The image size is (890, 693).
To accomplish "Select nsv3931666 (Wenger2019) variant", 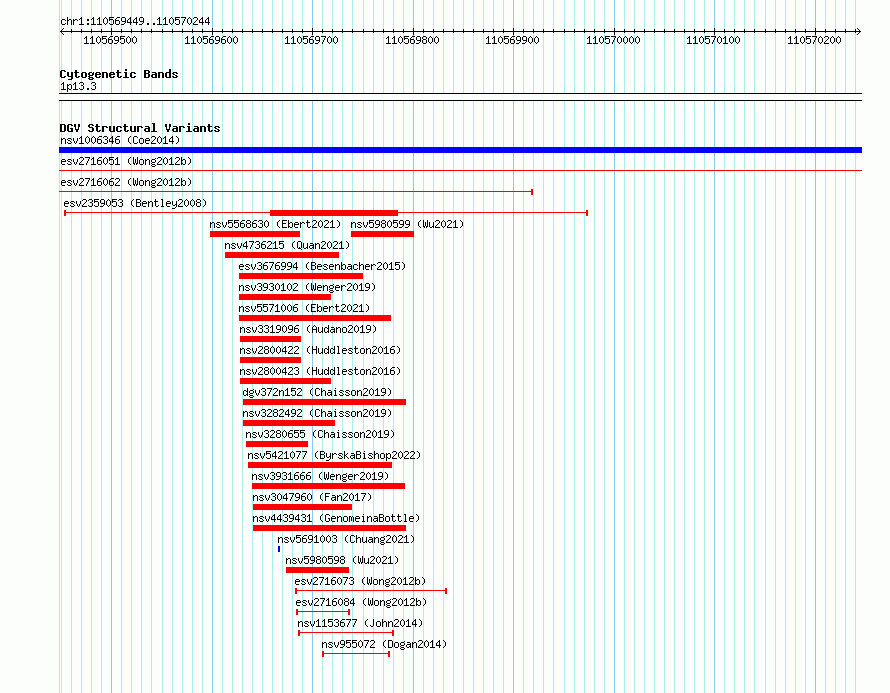I will [320, 476].
